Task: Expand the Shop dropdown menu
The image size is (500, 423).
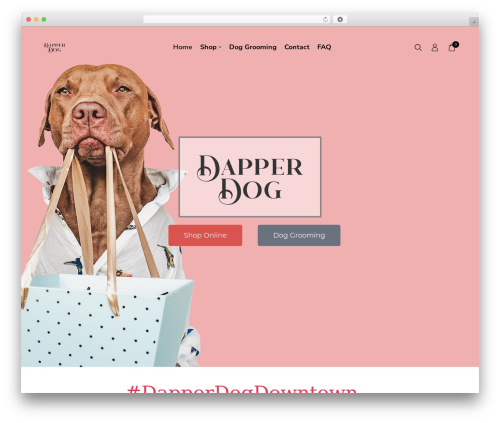Action: pos(210,47)
